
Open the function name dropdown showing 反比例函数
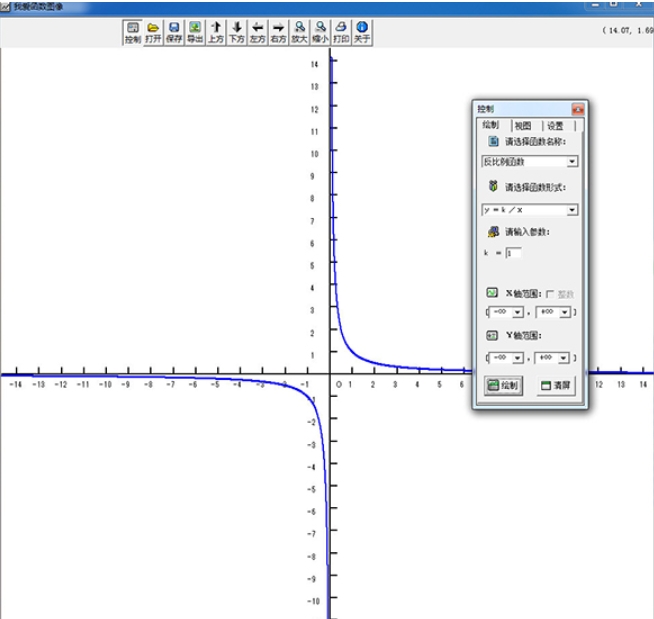tap(530, 161)
